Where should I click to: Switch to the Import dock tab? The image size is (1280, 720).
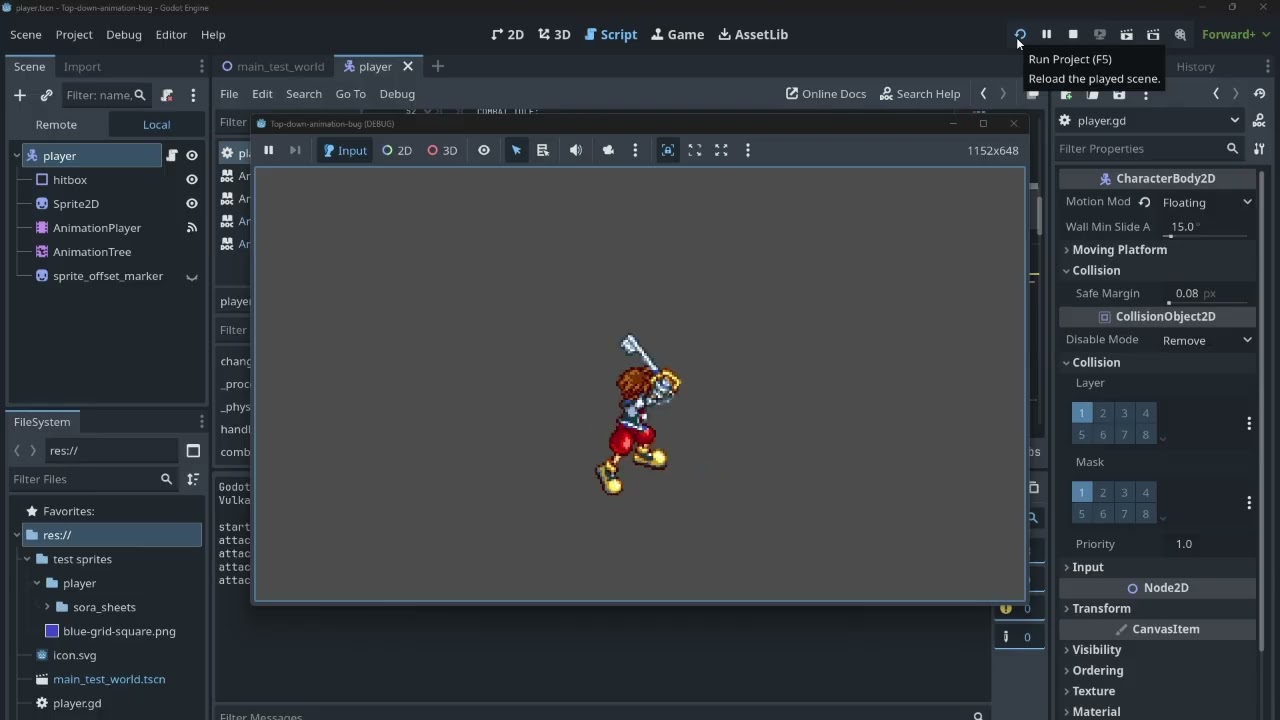82,67
